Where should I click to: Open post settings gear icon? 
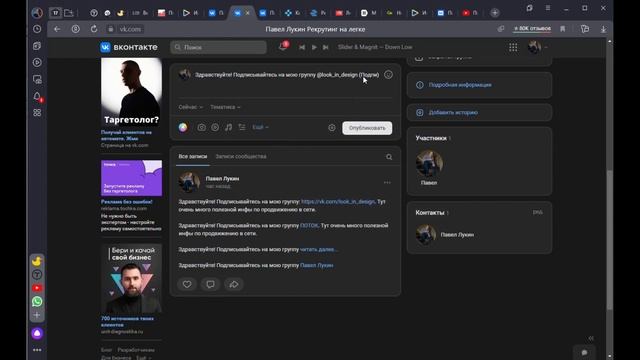tap(332, 128)
